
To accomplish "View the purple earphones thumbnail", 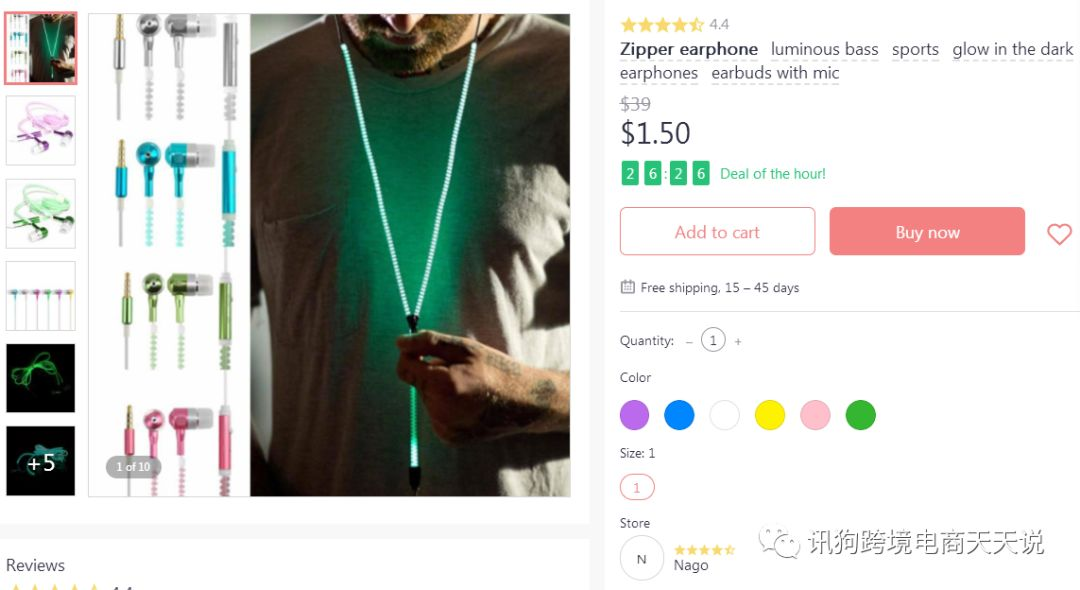I will tap(41, 130).
